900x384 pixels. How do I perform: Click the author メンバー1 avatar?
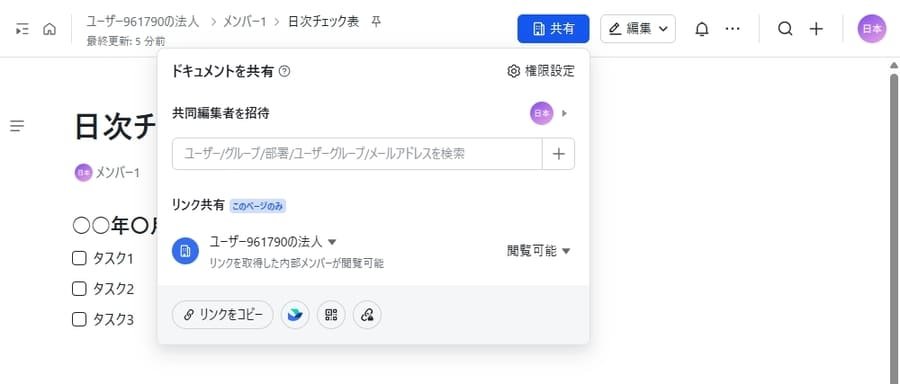tap(83, 172)
